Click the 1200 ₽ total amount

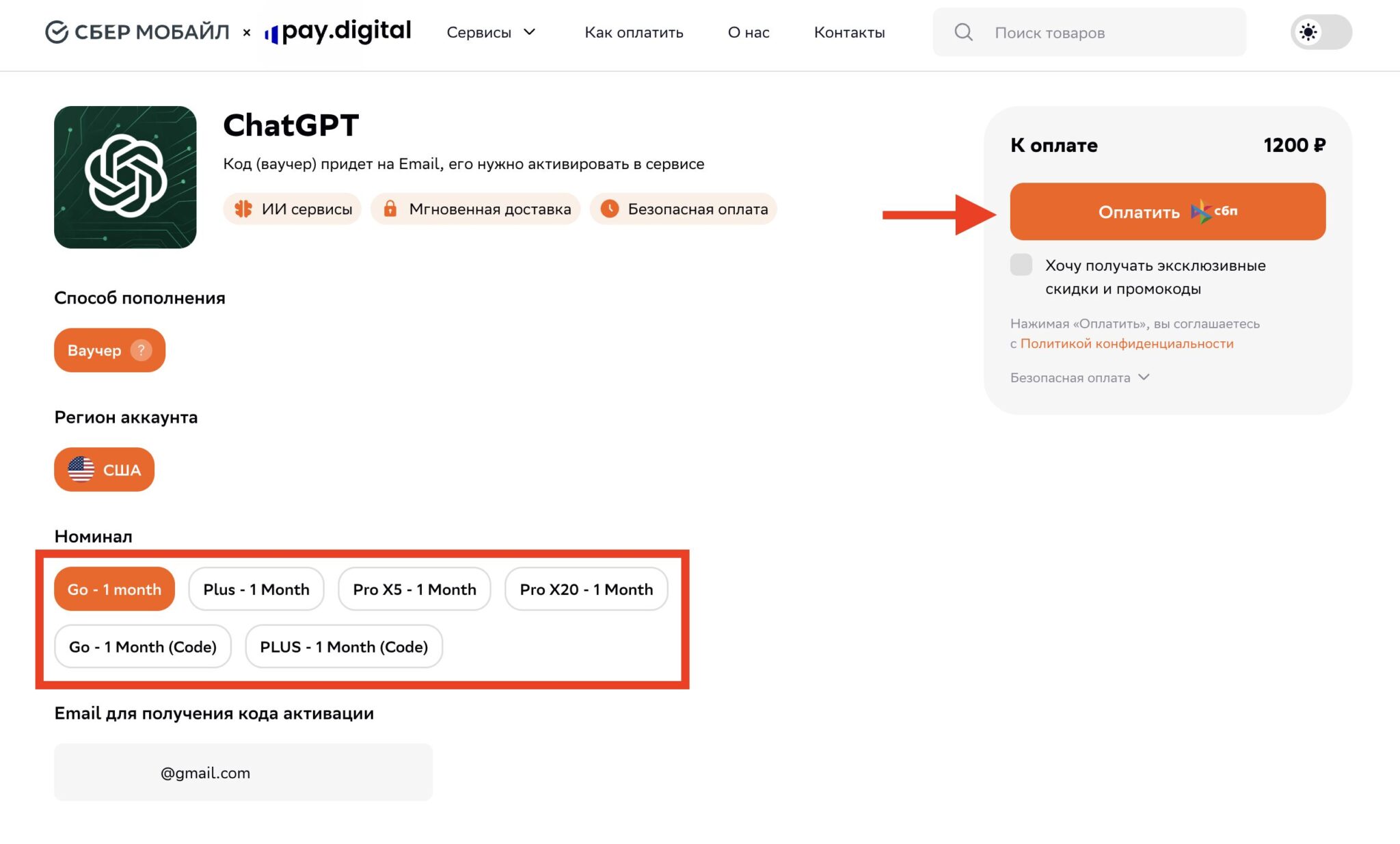[1294, 145]
